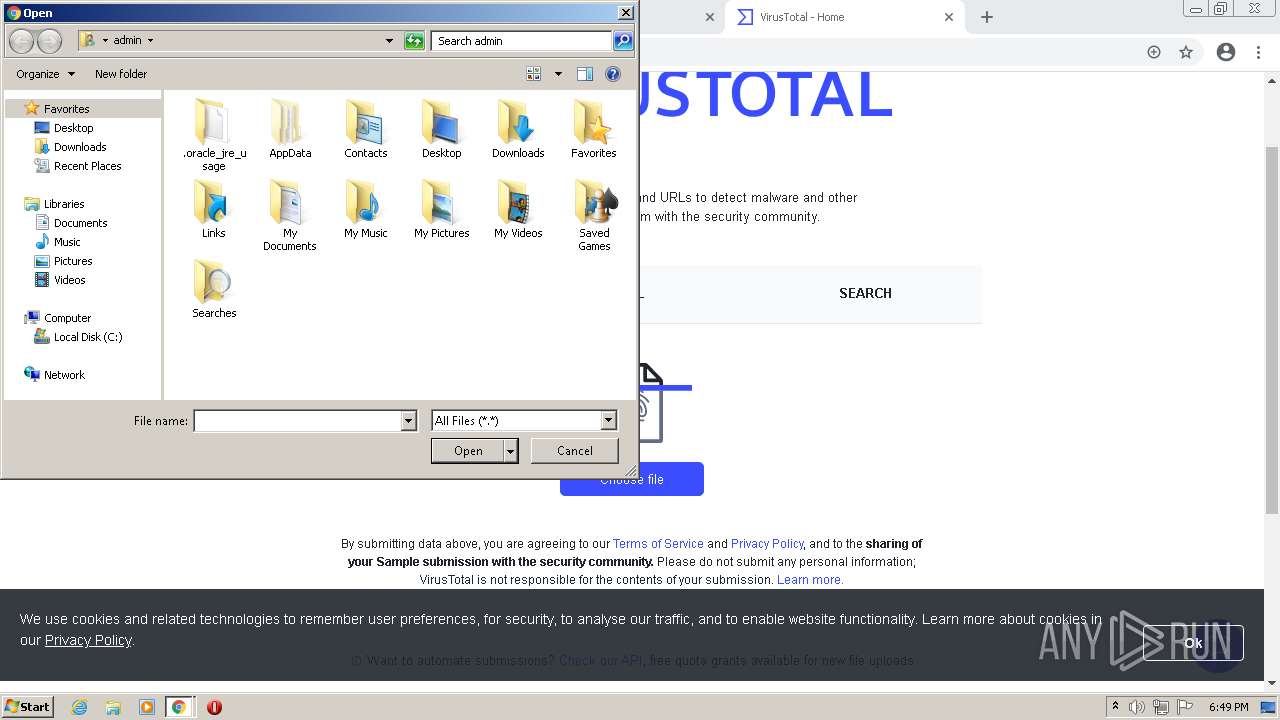The width and height of the screenshot is (1280, 720).
Task: Select the My Documents folder
Action: pyautogui.click(x=290, y=215)
